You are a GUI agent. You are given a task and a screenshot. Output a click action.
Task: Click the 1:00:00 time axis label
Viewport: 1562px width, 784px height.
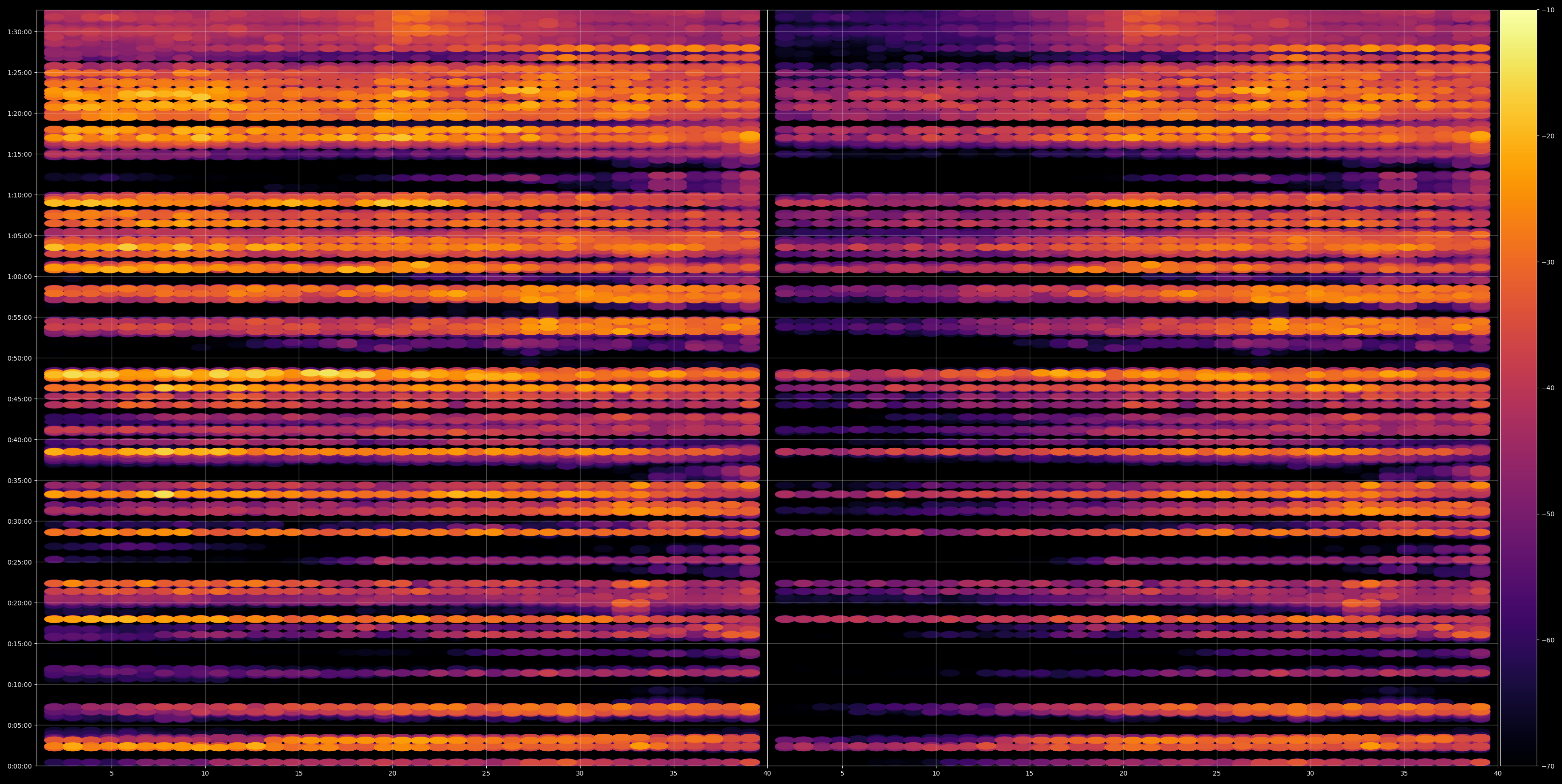[x=19, y=277]
